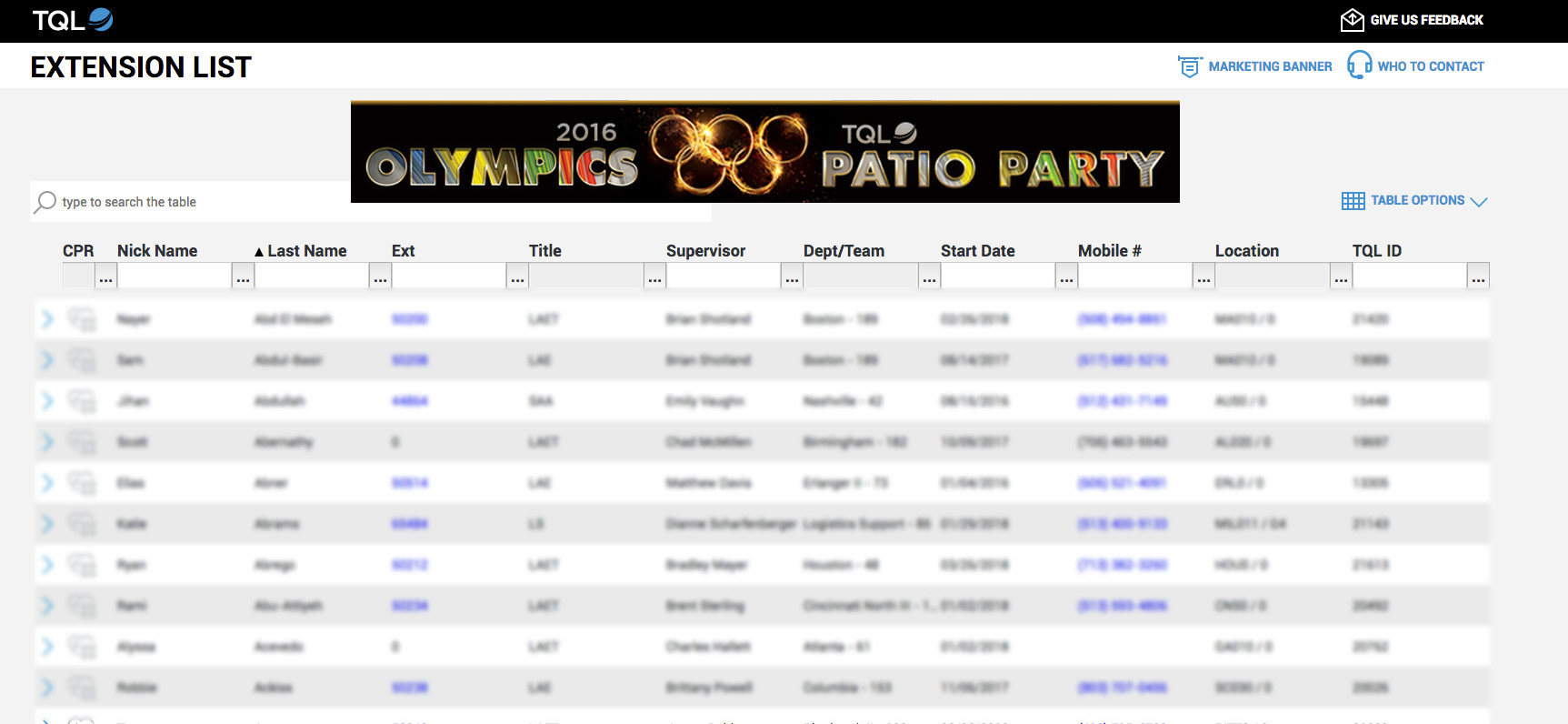Click the CPR chat icon for Sam
Screen dimensions: 1568x724
(82, 360)
